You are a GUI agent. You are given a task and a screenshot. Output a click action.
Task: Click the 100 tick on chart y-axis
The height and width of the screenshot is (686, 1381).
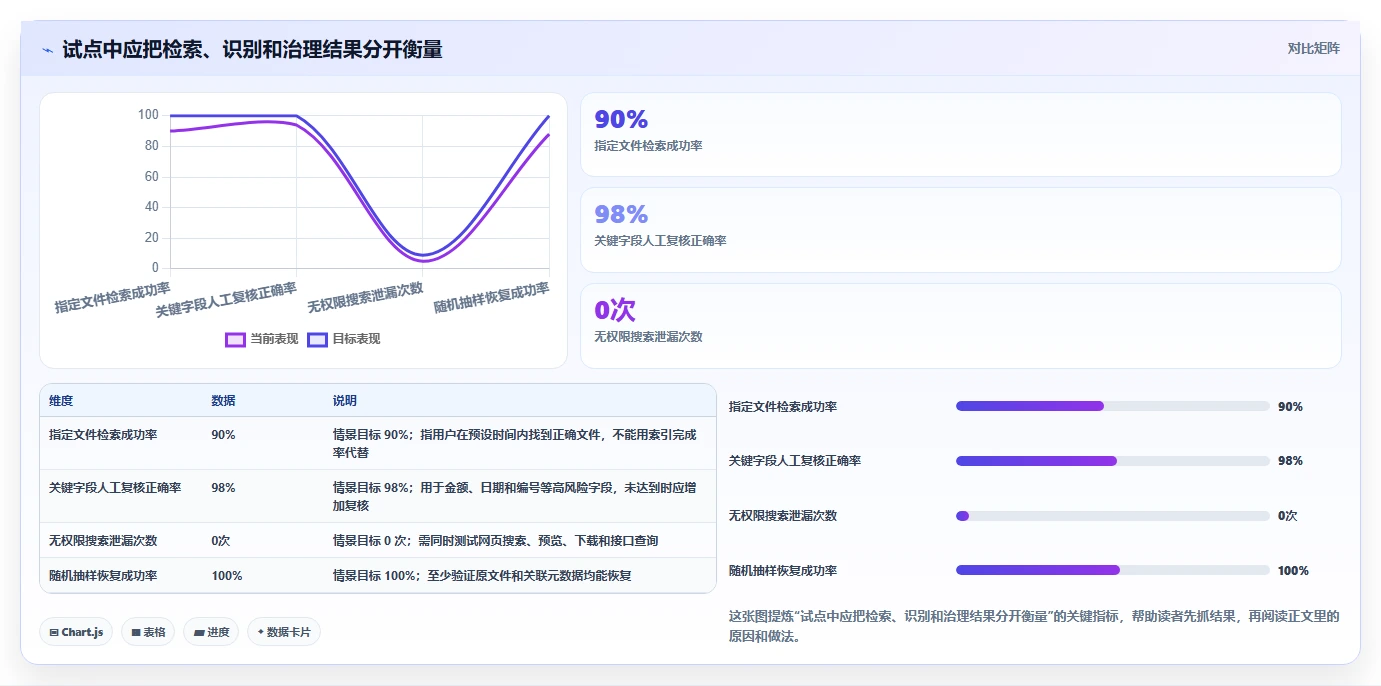(x=148, y=115)
